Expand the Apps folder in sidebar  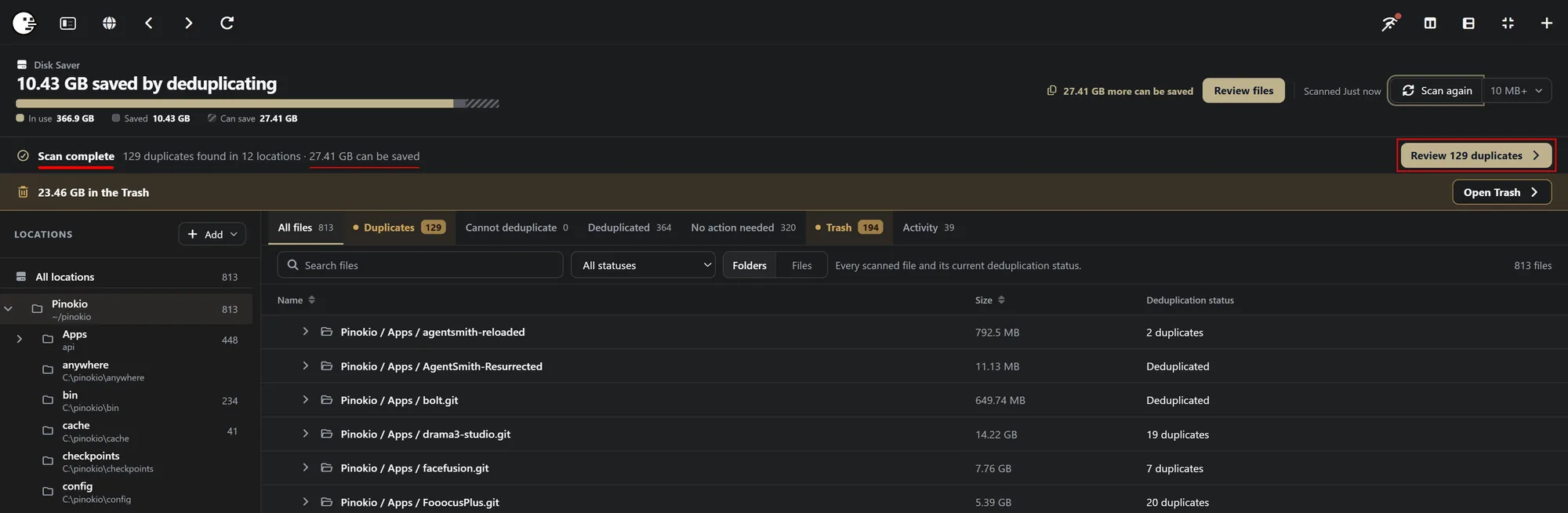click(20, 340)
